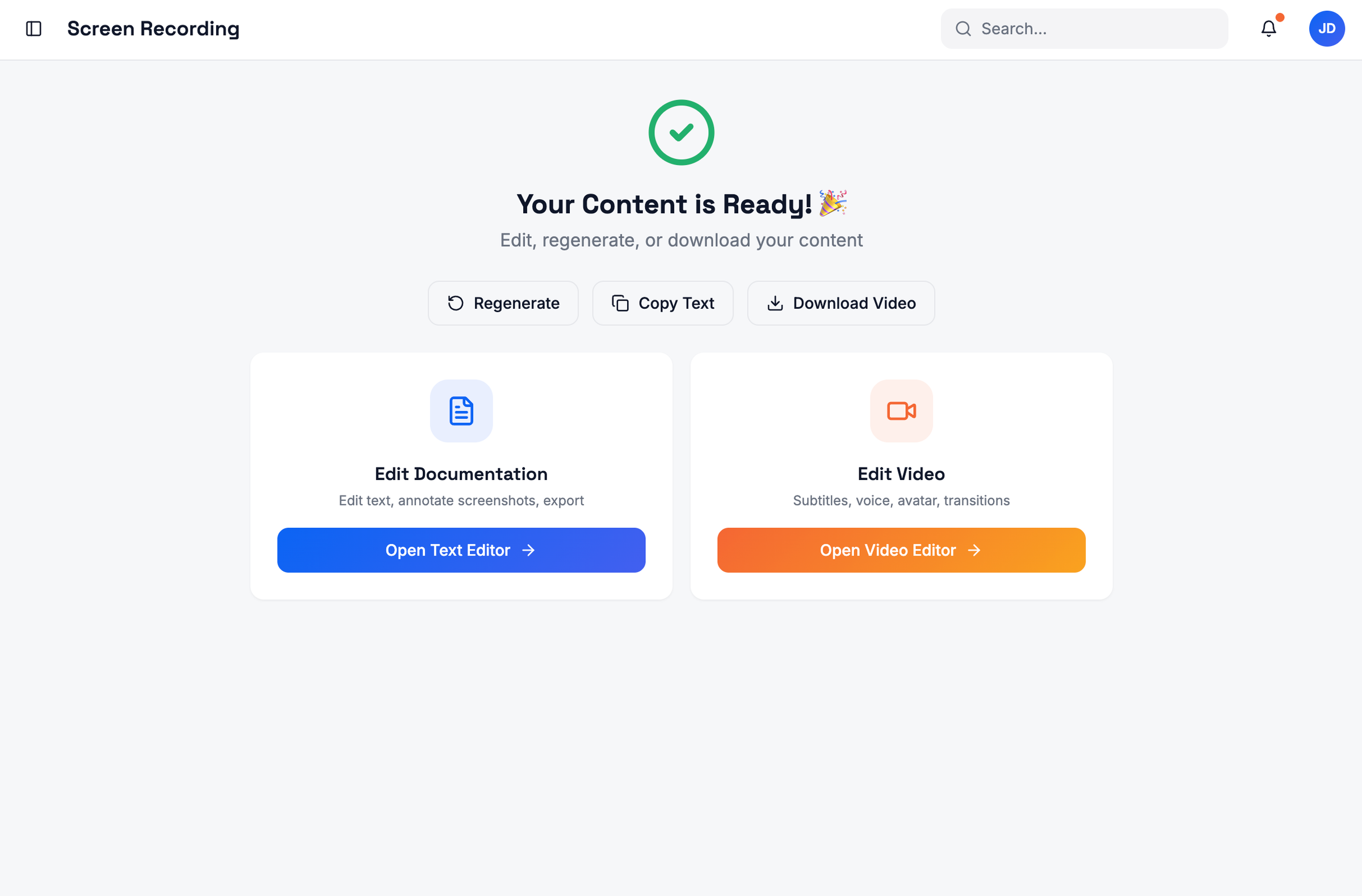
Task: Click the arrow on Open Video Editor
Action: click(974, 550)
